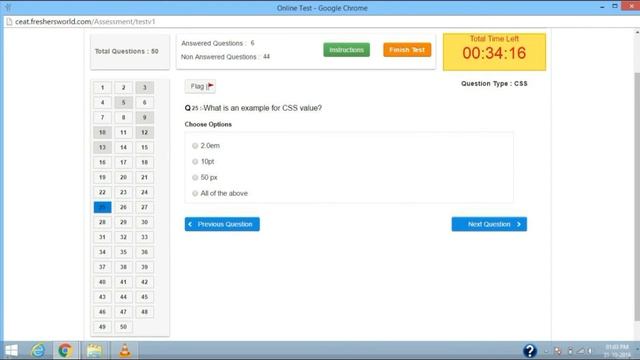Jump to question 7
Viewport: 640px width, 360px height.
tap(102, 118)
